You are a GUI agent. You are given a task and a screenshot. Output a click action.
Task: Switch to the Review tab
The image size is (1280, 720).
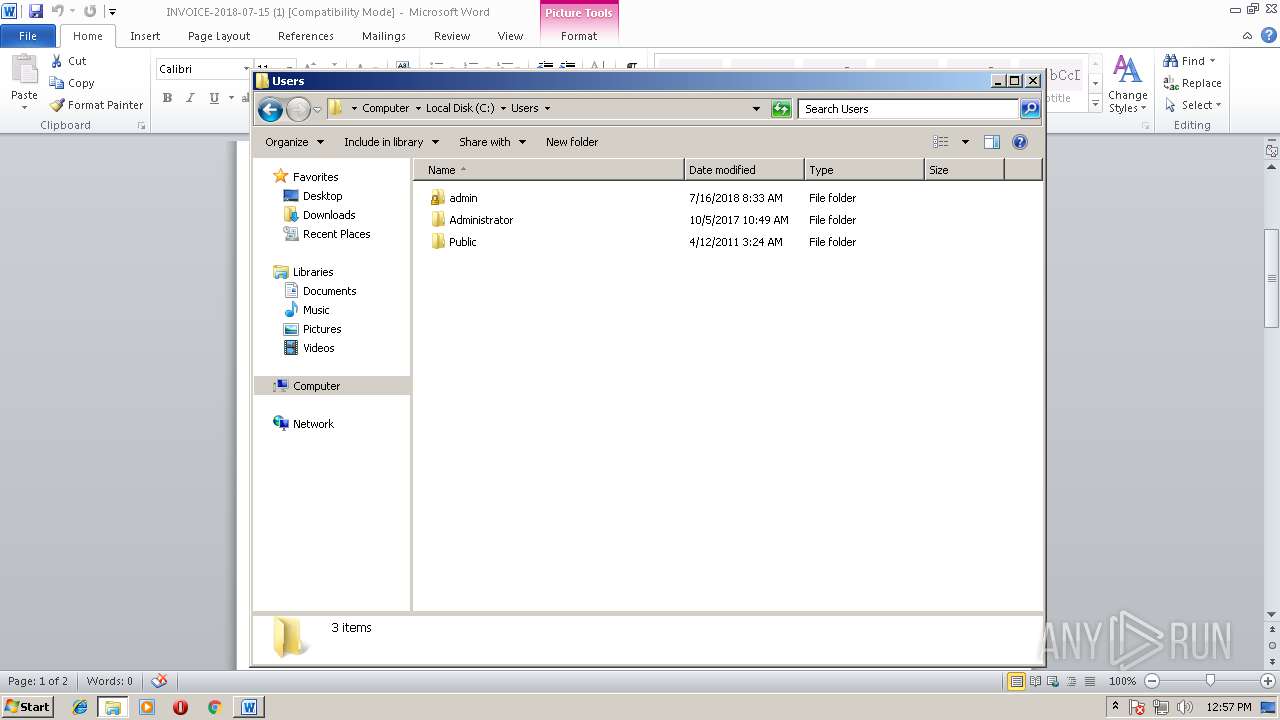(452, 36)
